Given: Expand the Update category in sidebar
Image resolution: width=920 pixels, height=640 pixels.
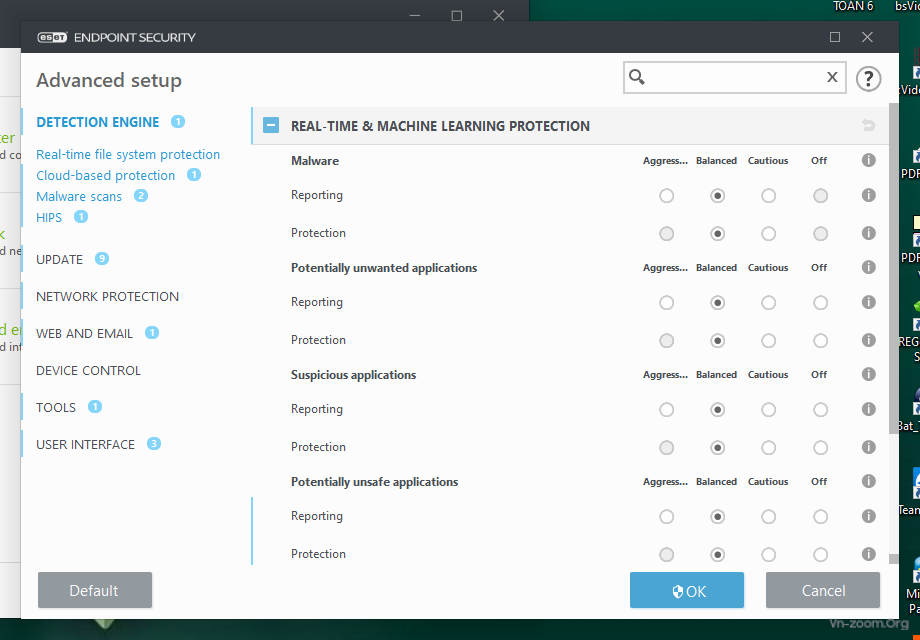Looking at the screenshot, I should point(60,259).
